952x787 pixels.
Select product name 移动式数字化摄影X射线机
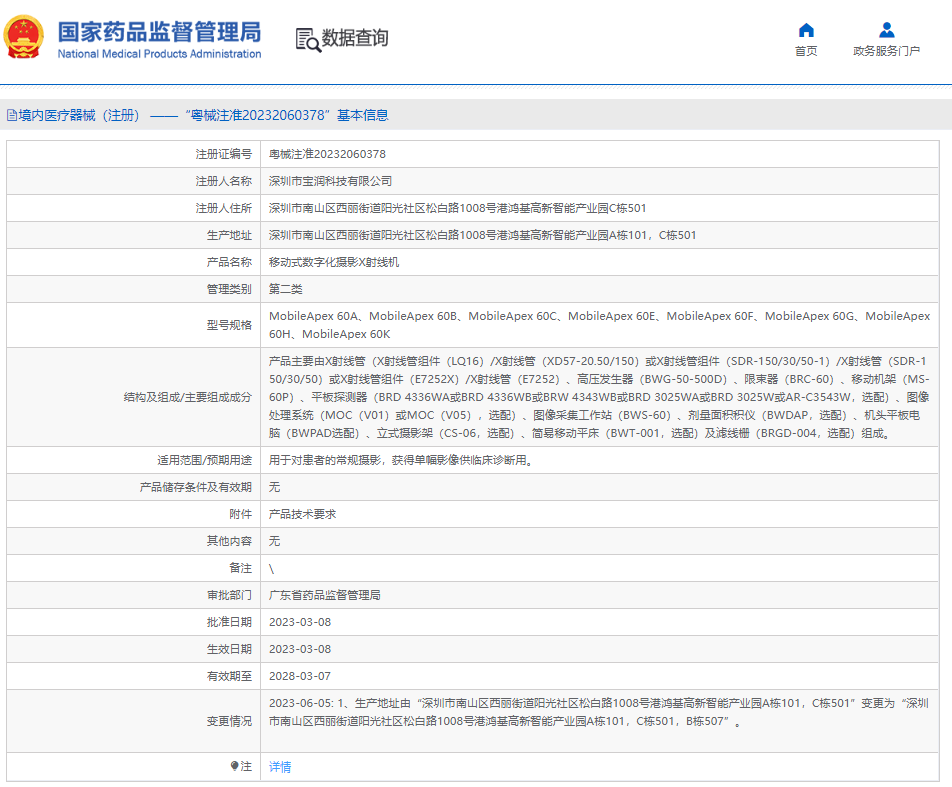pos(334,262)
